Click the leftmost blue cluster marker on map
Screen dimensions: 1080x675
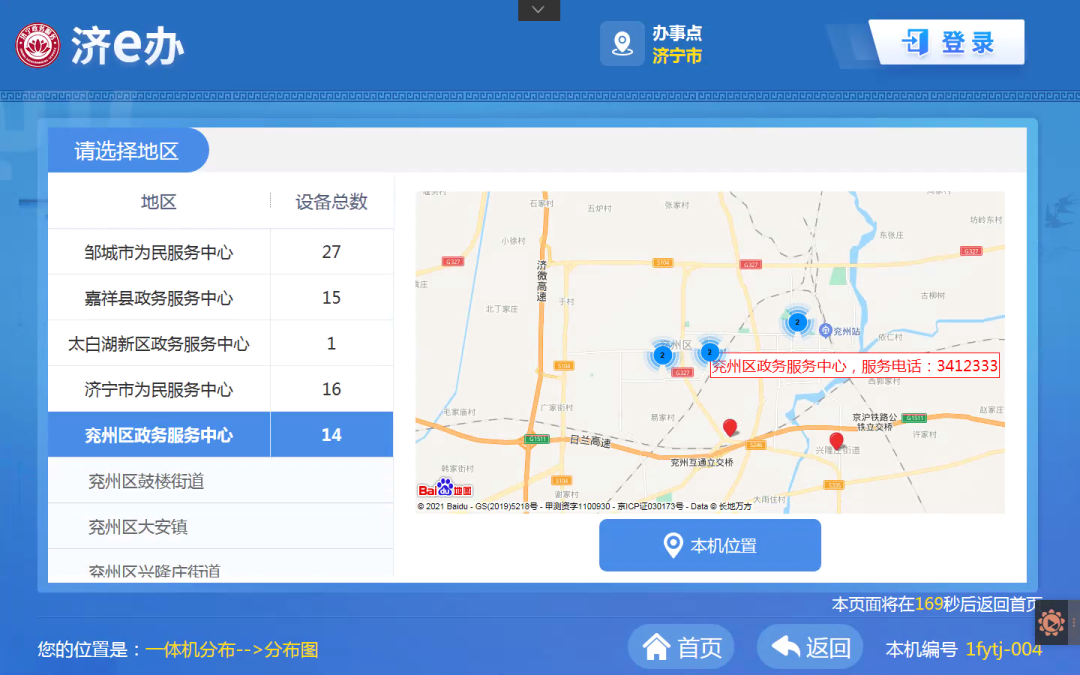click(662, 355)
